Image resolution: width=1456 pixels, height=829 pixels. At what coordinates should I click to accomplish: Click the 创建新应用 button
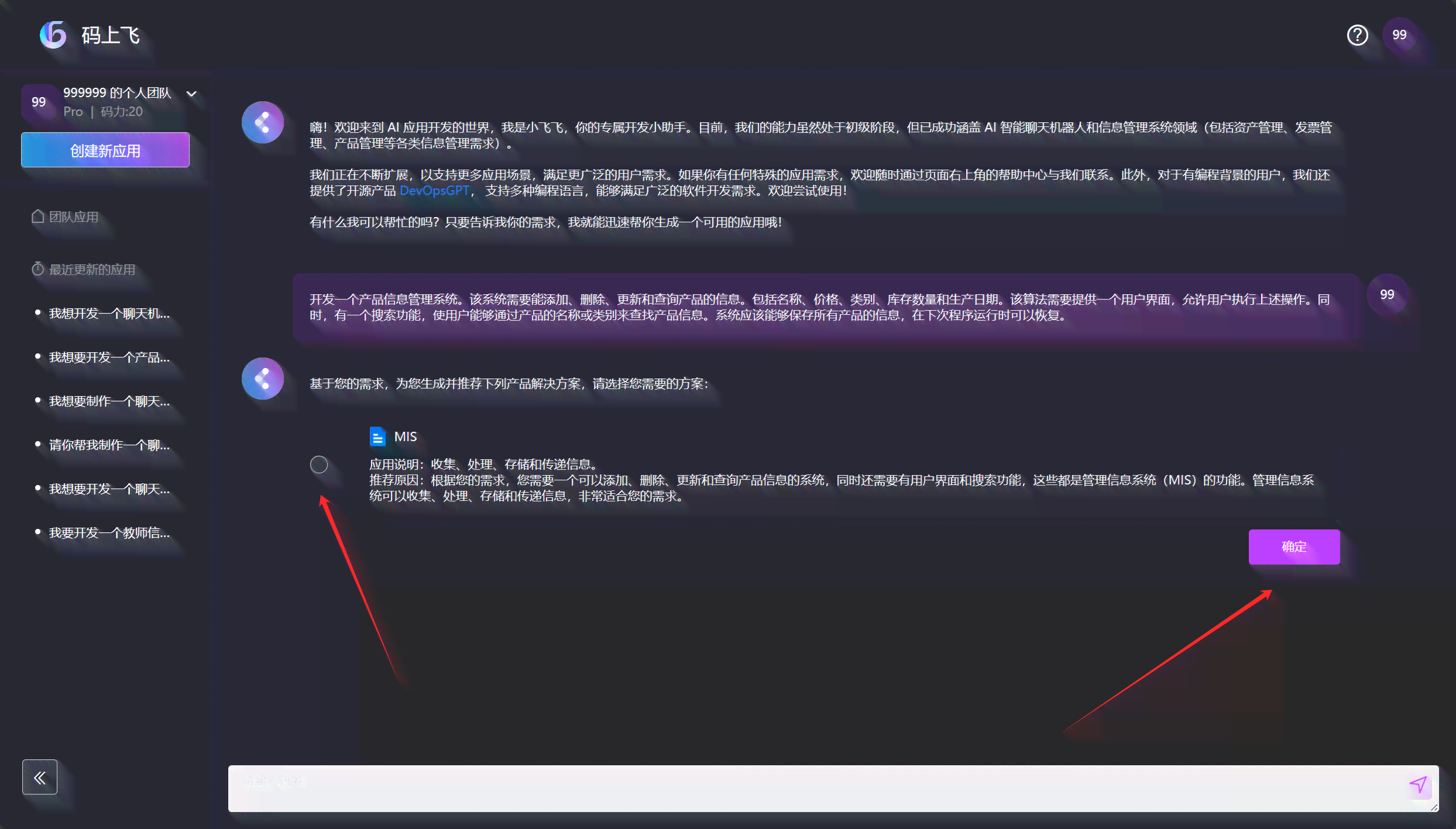pos(105,150)
